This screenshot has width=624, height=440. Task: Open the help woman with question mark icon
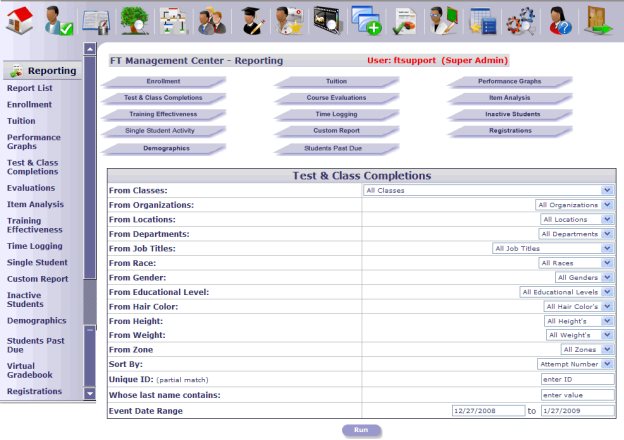click(560, 21)
